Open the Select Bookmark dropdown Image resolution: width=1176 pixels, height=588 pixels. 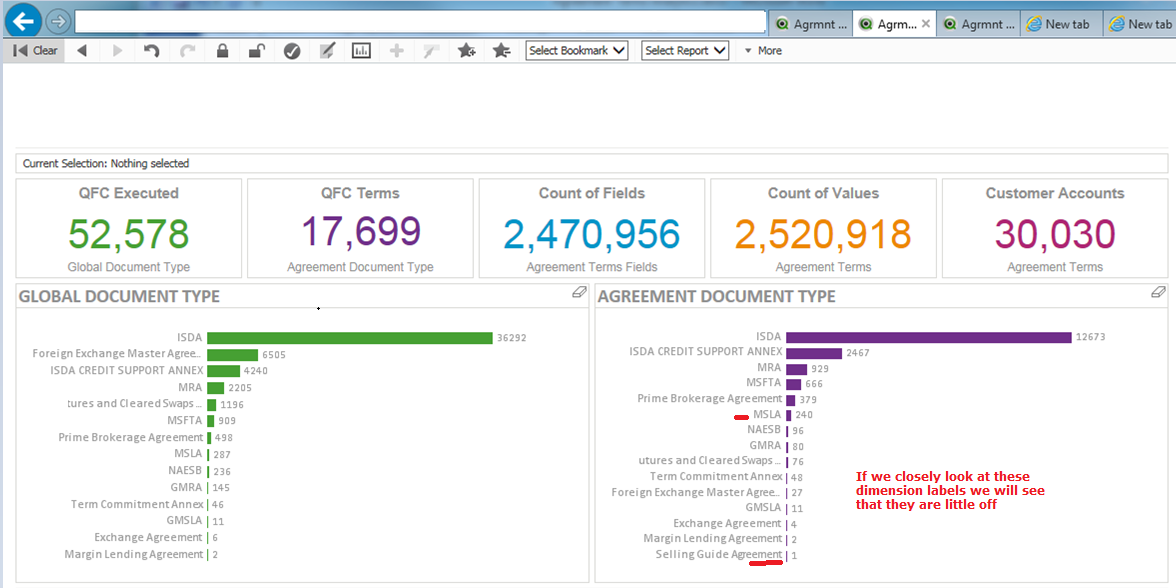point(577,51)
